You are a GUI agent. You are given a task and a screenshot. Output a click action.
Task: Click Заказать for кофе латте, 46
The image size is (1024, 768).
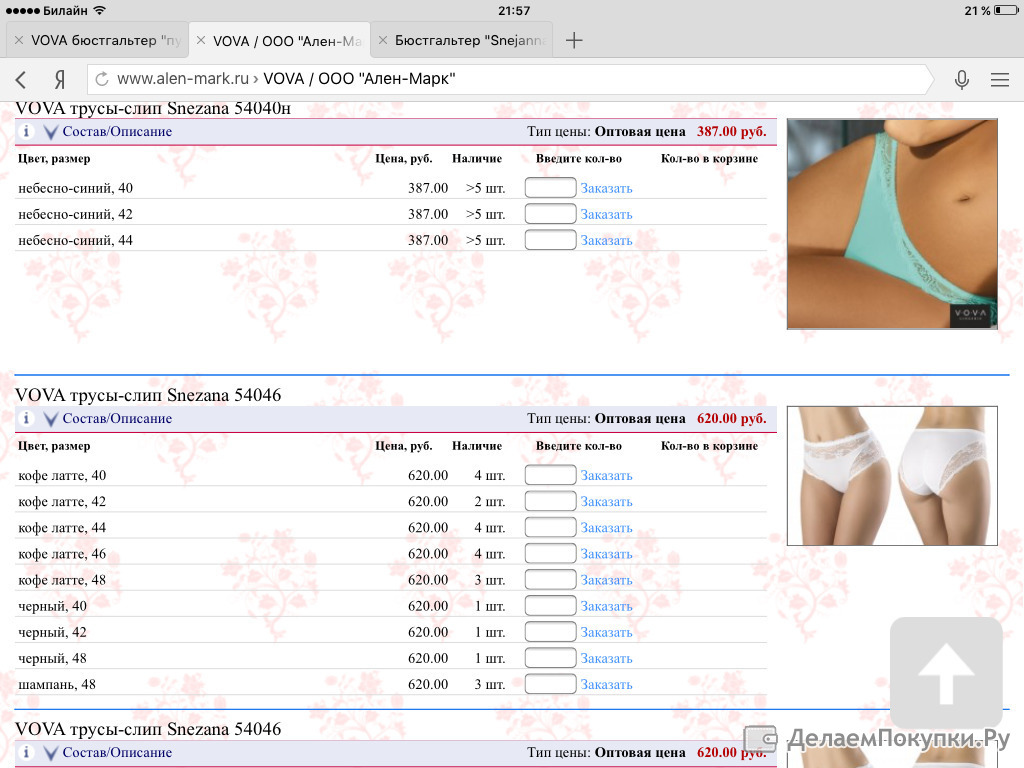pos(607,554)
